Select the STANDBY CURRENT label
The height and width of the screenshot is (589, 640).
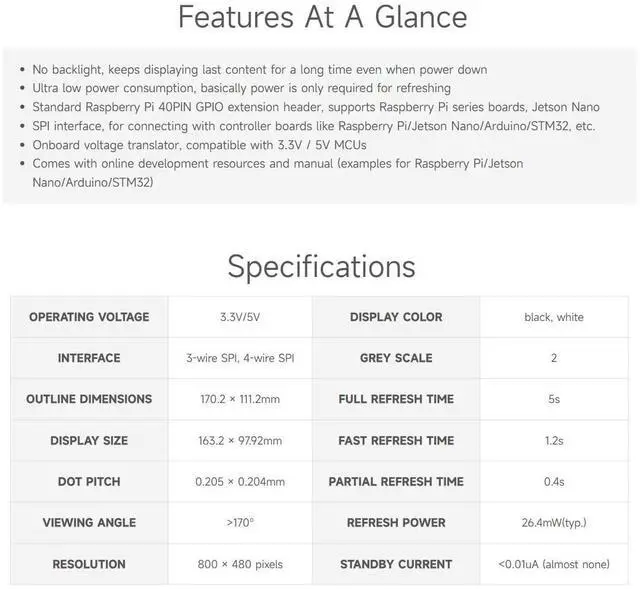point(396,564)
